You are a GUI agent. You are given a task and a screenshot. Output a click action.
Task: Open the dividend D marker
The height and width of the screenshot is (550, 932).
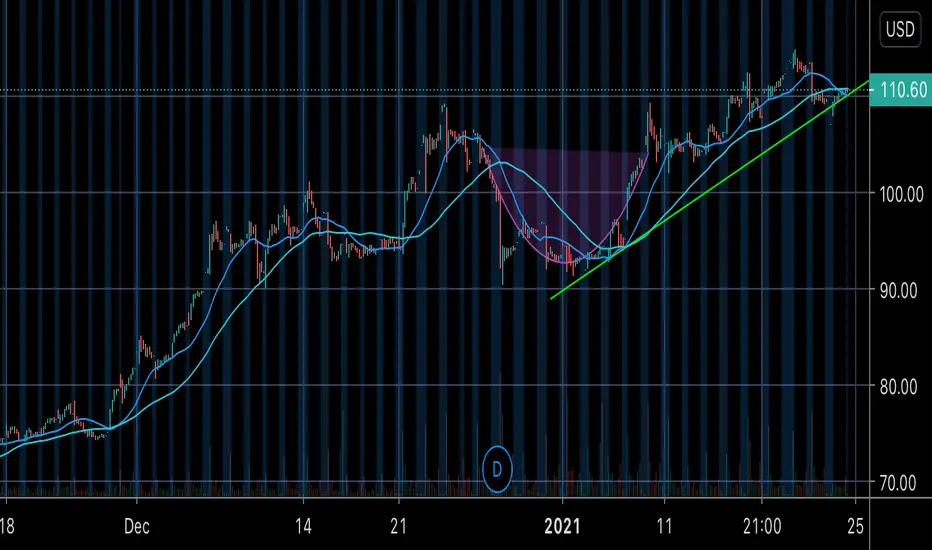point(497,470)
